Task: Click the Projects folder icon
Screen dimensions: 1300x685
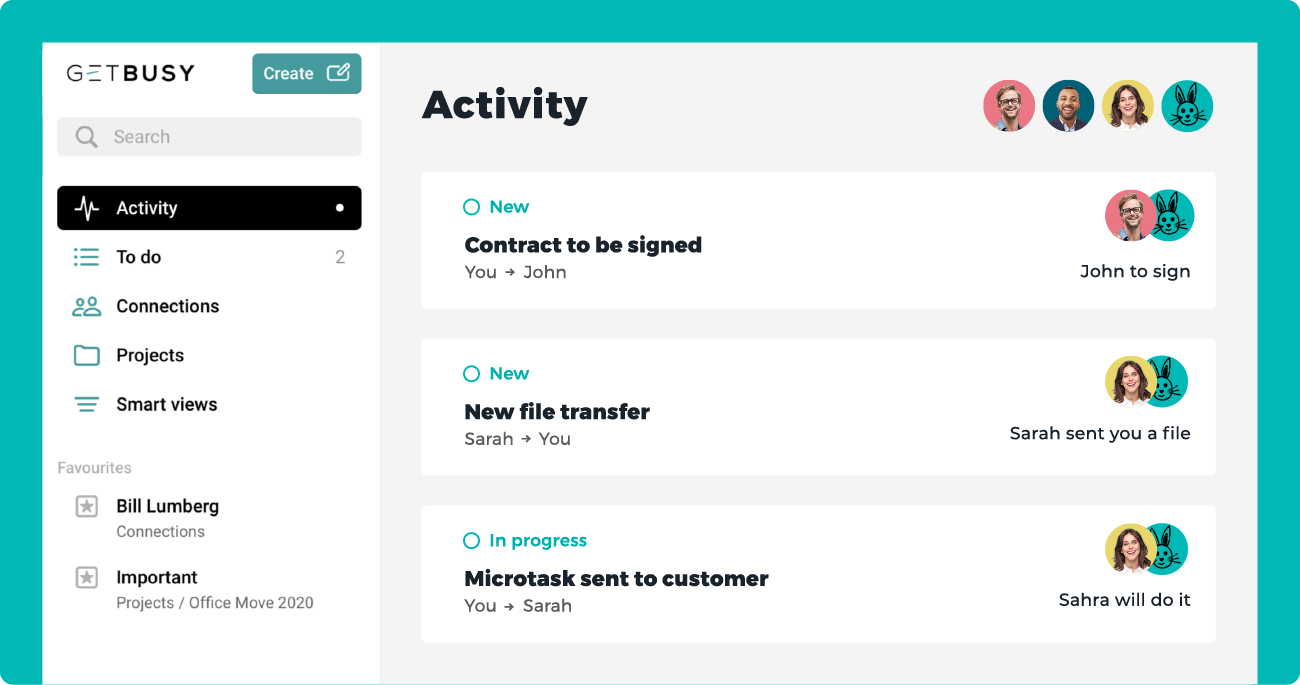Action: [86, 355]
